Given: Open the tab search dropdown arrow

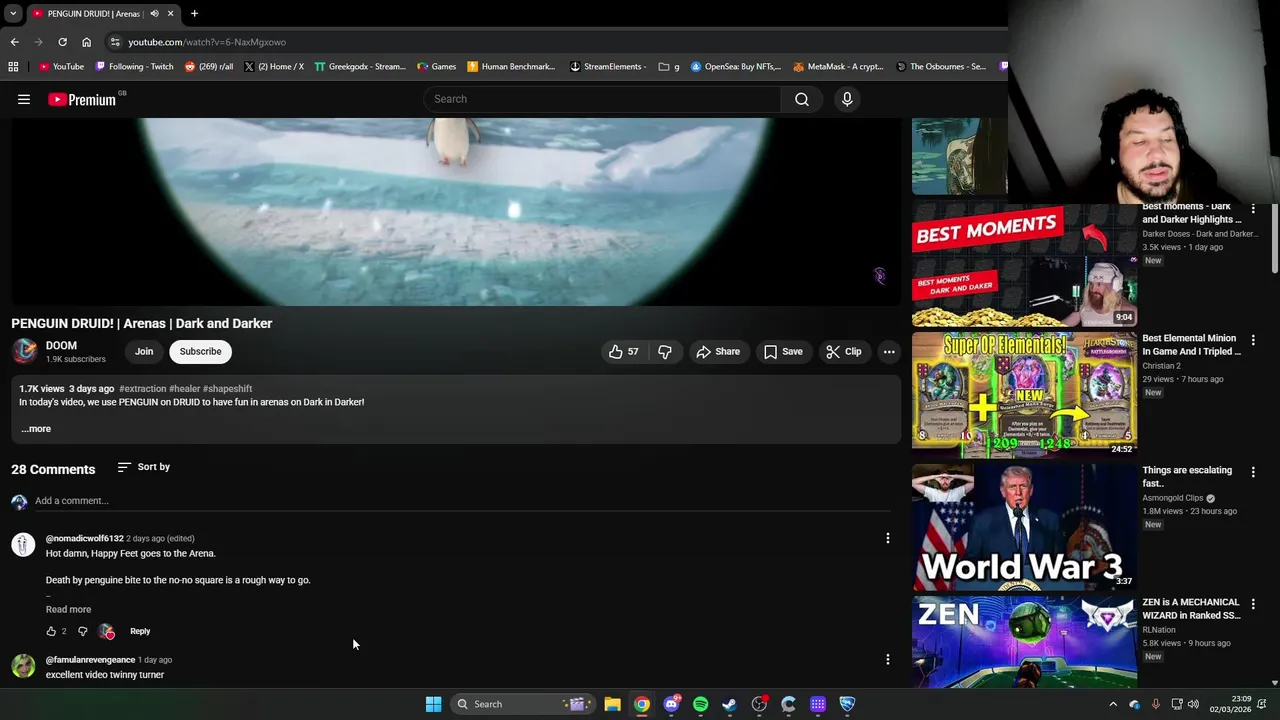Looking at the screenshot, I should point(13,14).
